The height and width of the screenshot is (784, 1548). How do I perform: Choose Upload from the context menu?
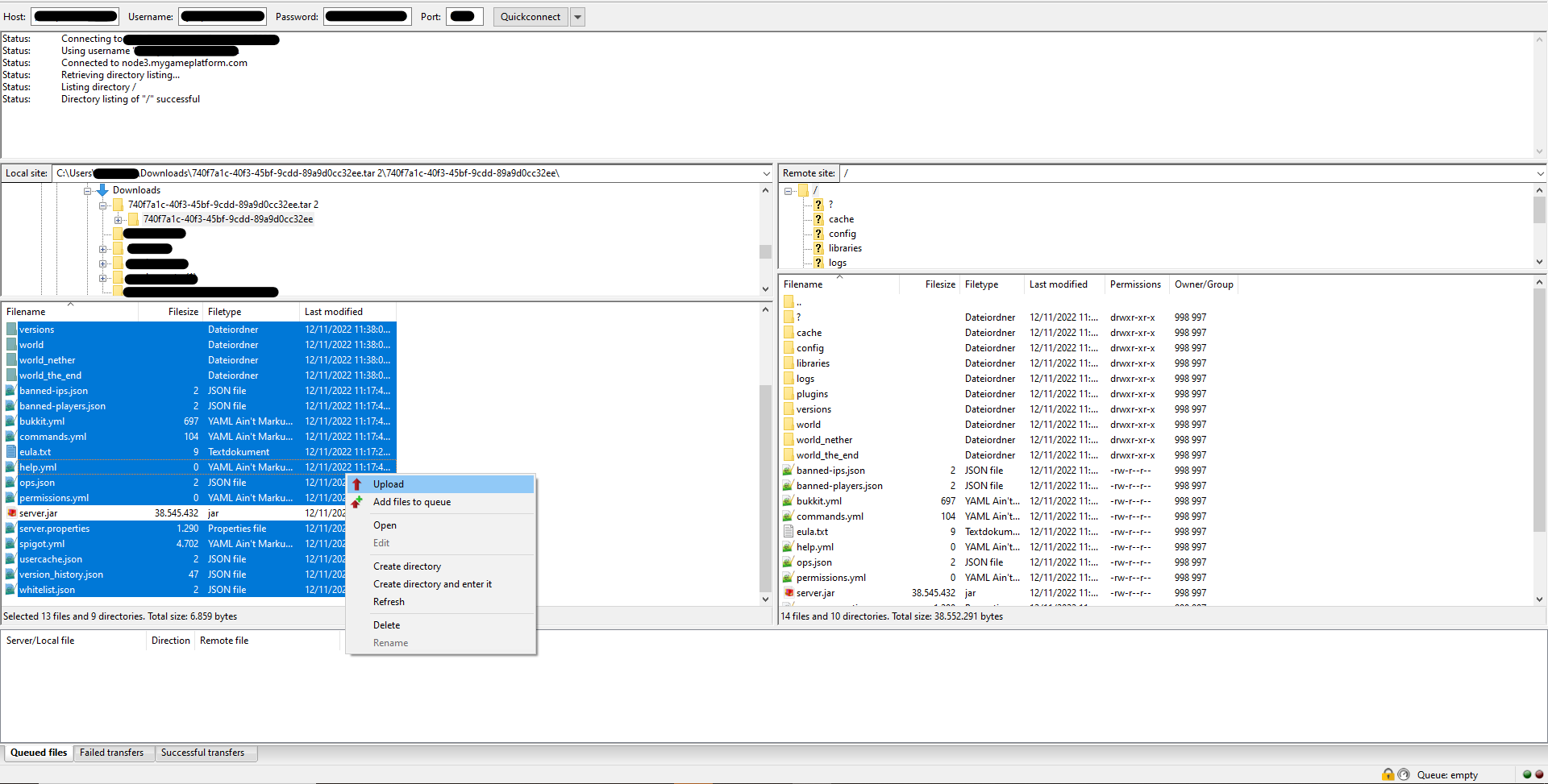point(441,484)
